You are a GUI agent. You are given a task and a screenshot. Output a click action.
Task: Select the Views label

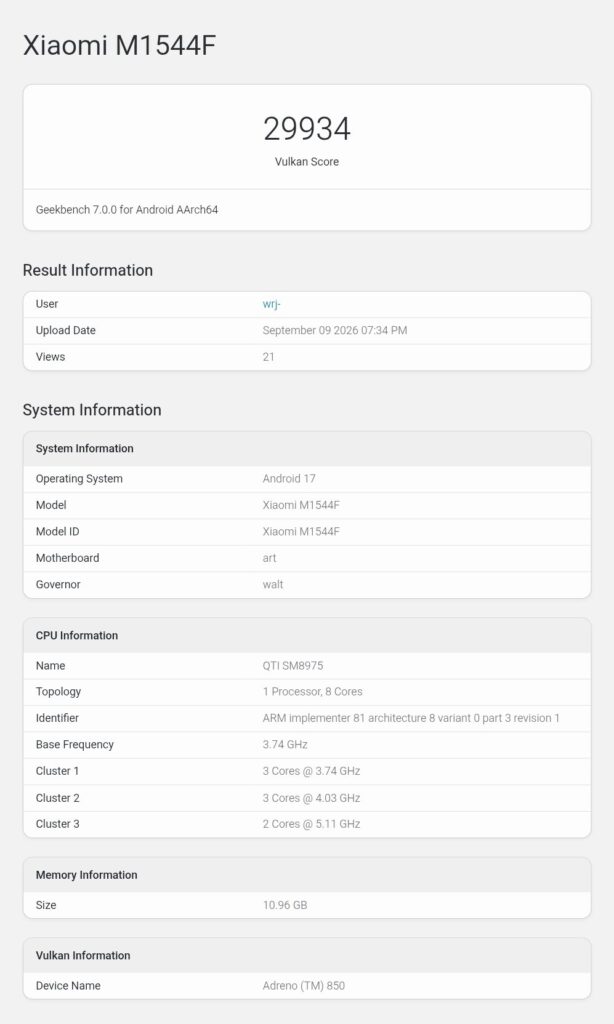click(x=50, y=357)
